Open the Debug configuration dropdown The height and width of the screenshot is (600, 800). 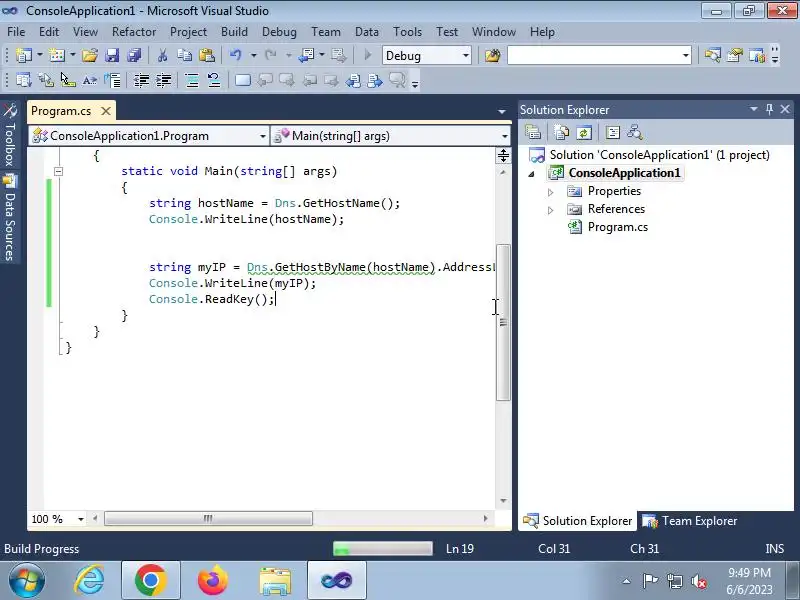pyautogui.click(x=465, y=55)
